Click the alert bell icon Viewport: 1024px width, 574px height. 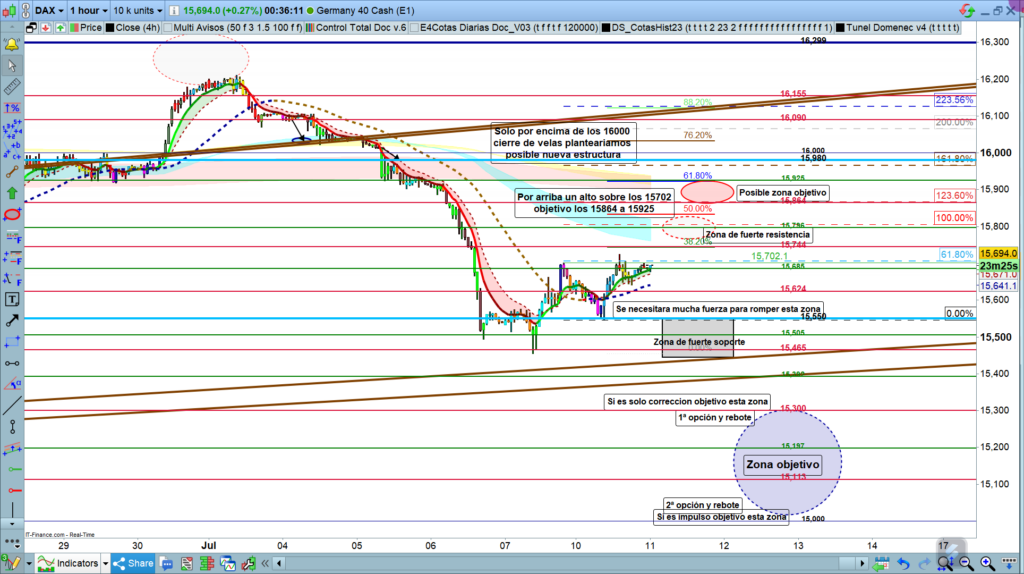pyautogui.click(x=12, y=45)
